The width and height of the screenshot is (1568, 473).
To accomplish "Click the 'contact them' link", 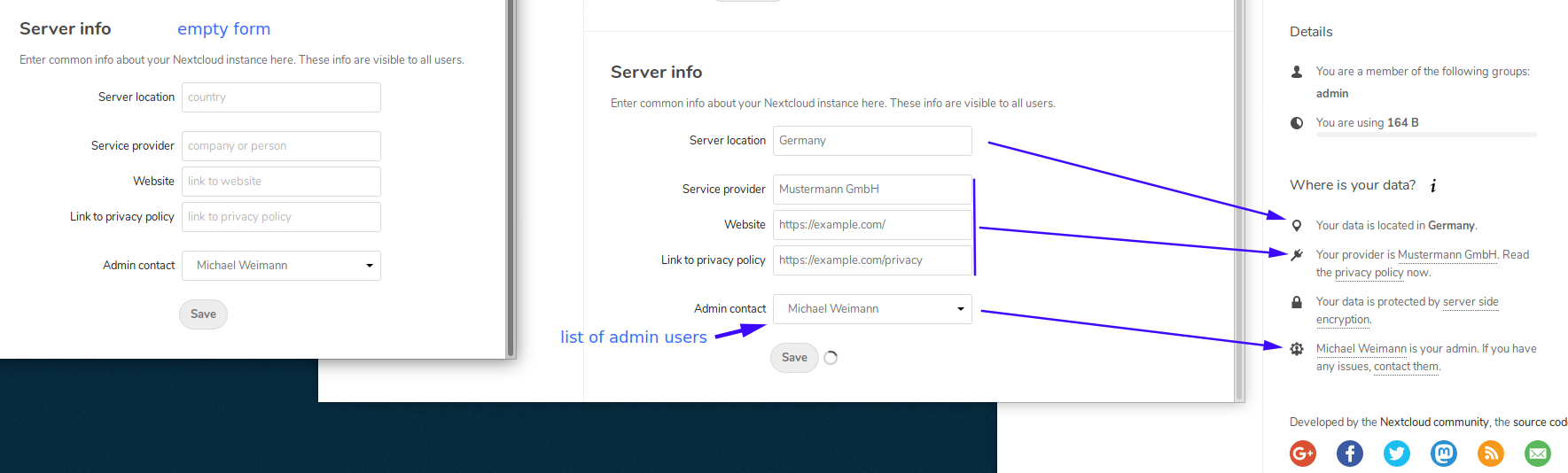I will 1407,367.
